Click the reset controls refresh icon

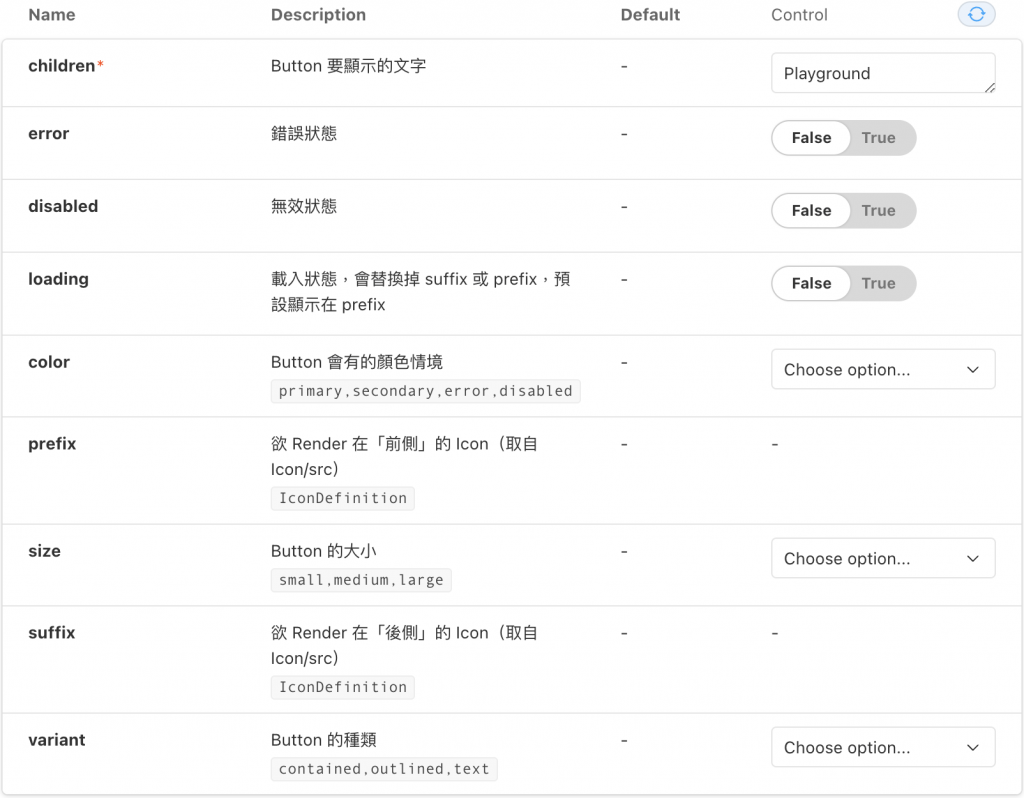point(977,14)
